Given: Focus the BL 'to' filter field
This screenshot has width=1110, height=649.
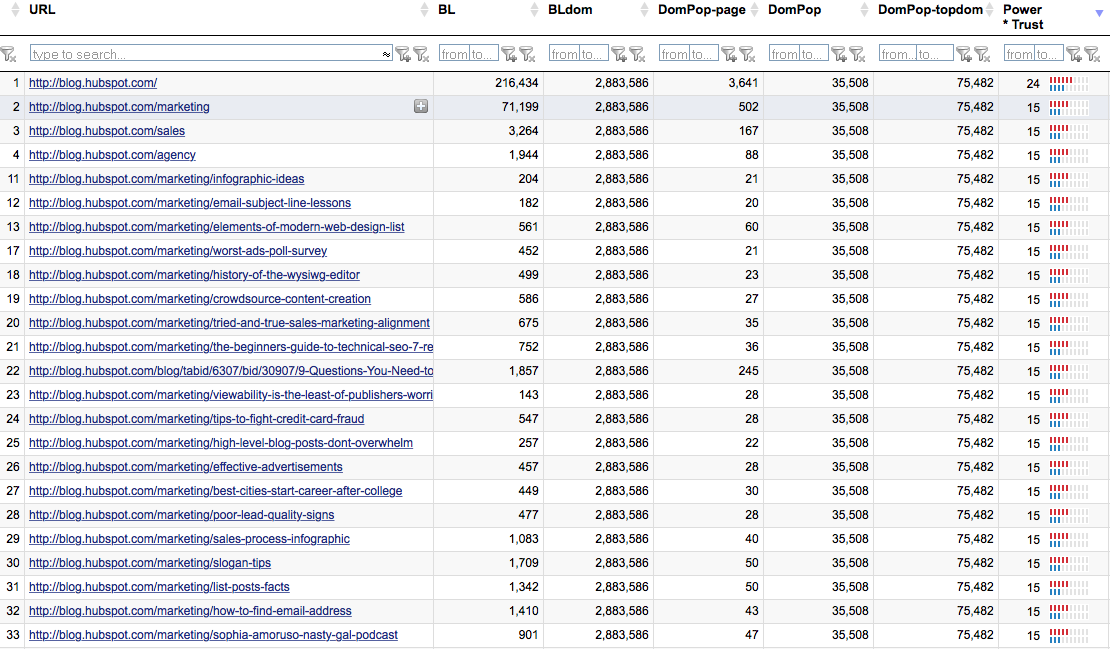Looking at the screenshot, I should click(x=484, y=54).
